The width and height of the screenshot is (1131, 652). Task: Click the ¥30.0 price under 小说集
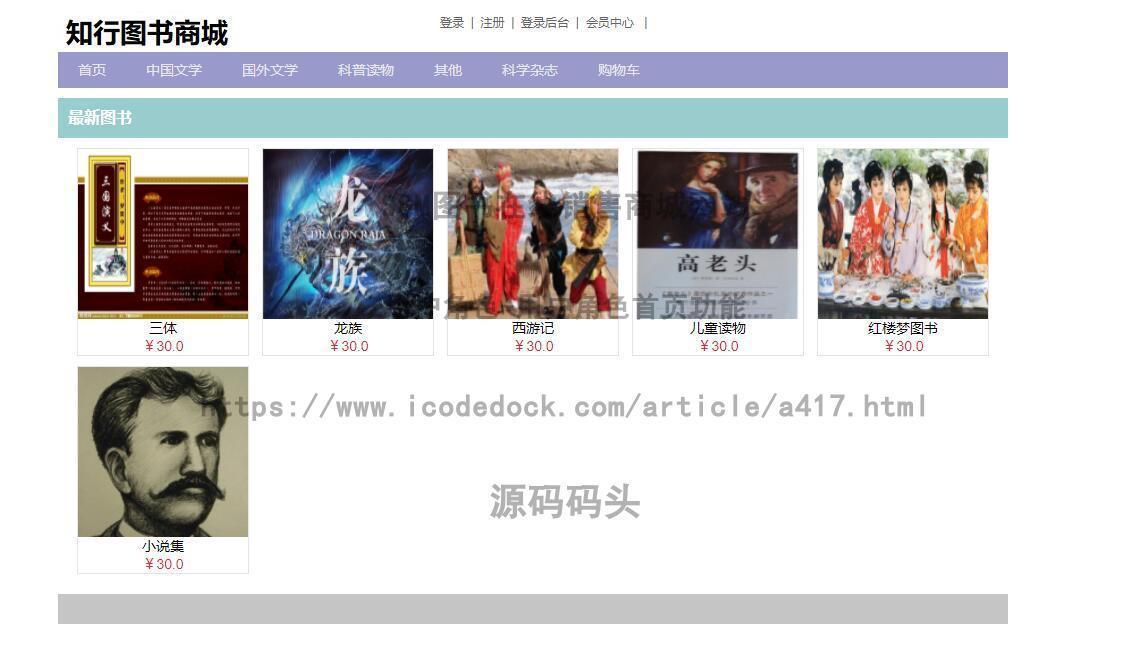164,564
